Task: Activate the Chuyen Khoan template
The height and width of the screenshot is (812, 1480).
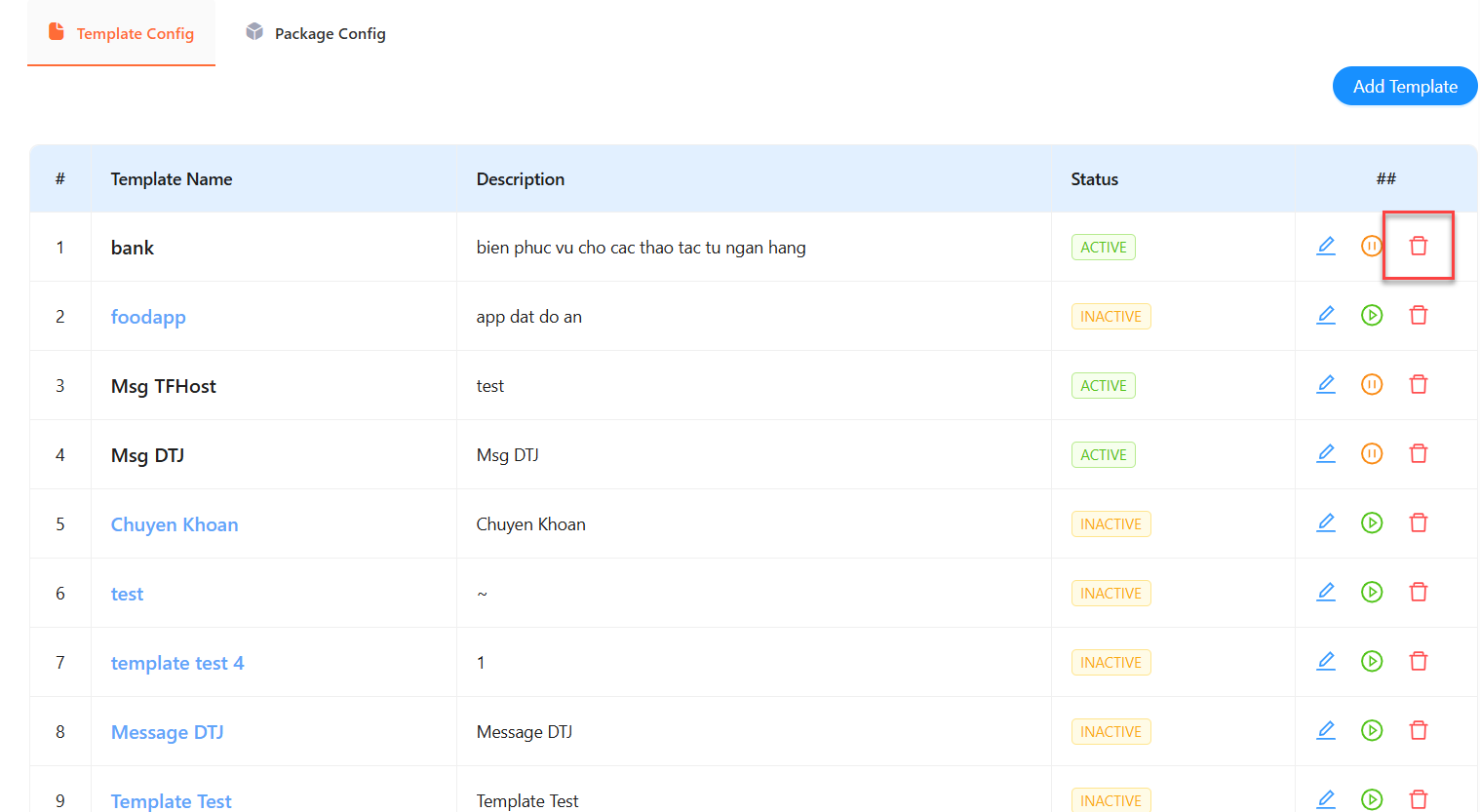Action: 1372,522
